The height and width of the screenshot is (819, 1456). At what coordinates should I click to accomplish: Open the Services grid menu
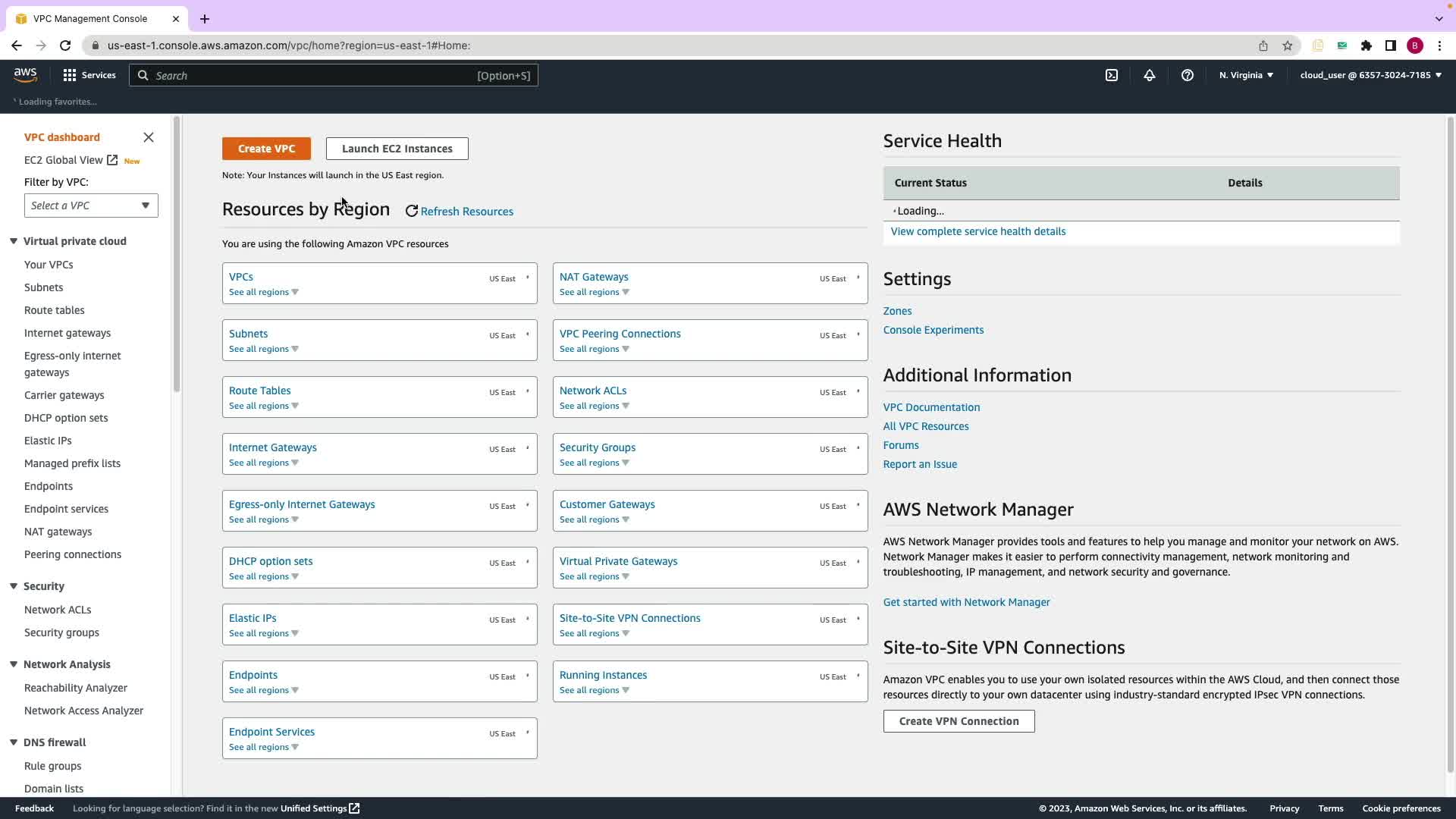(89, 75)
